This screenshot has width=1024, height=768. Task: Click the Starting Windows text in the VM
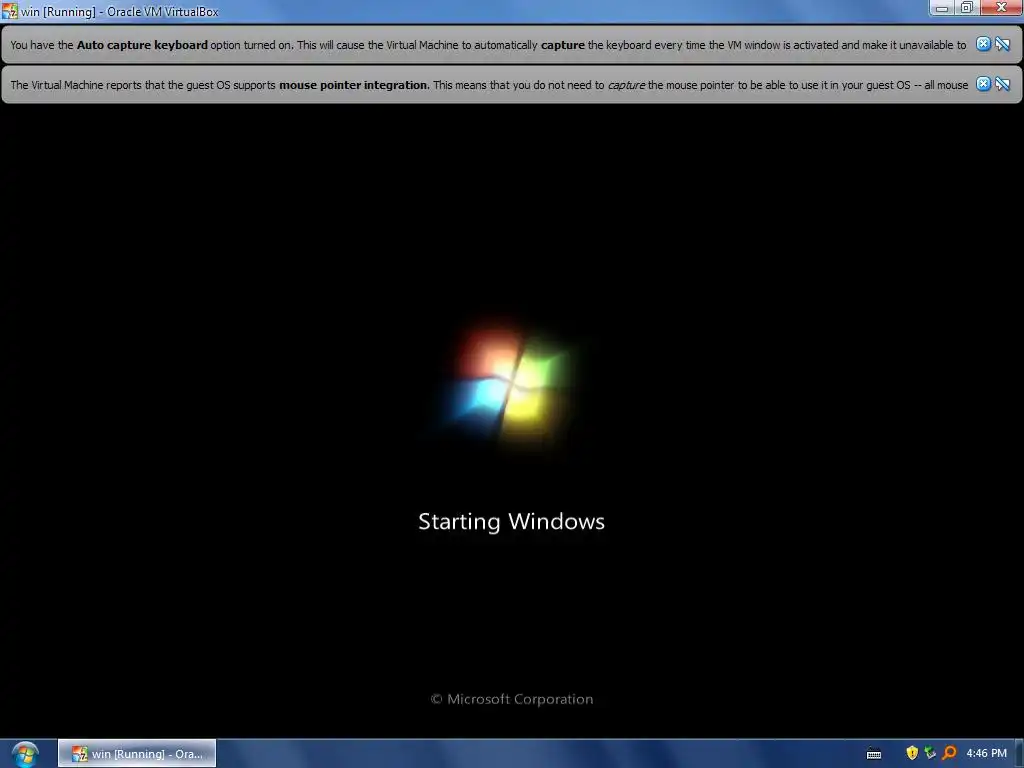pyautogui.click(x=511, y=522)
